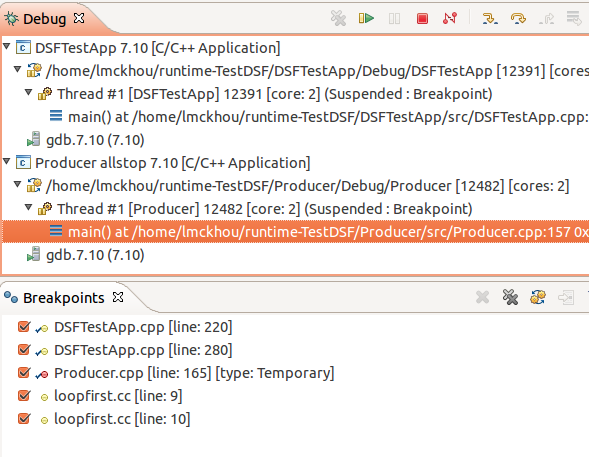Collapse Thread #1 [Producer] 12482 node

[28, 207]
